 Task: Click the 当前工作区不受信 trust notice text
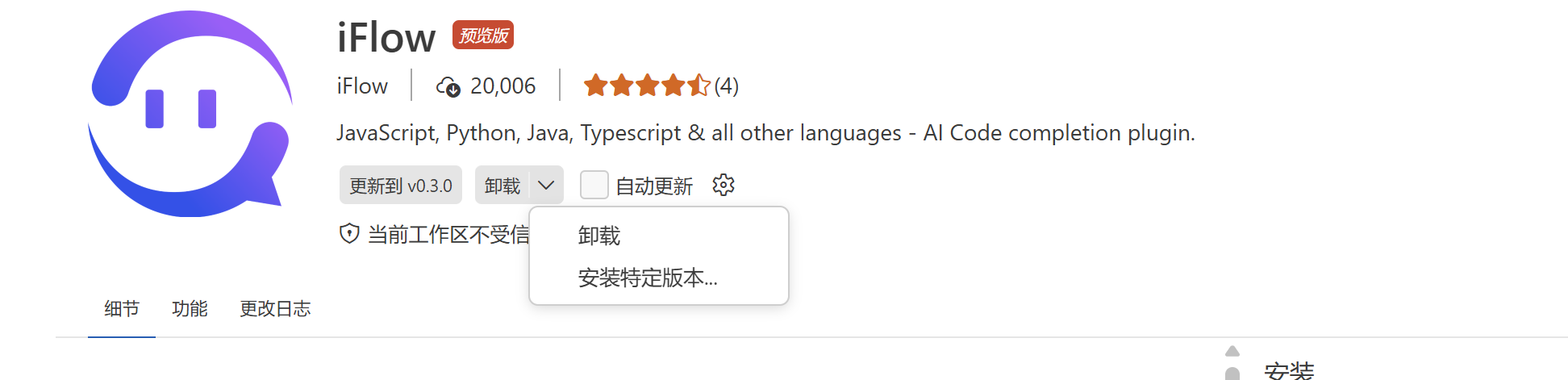(448, 235)
